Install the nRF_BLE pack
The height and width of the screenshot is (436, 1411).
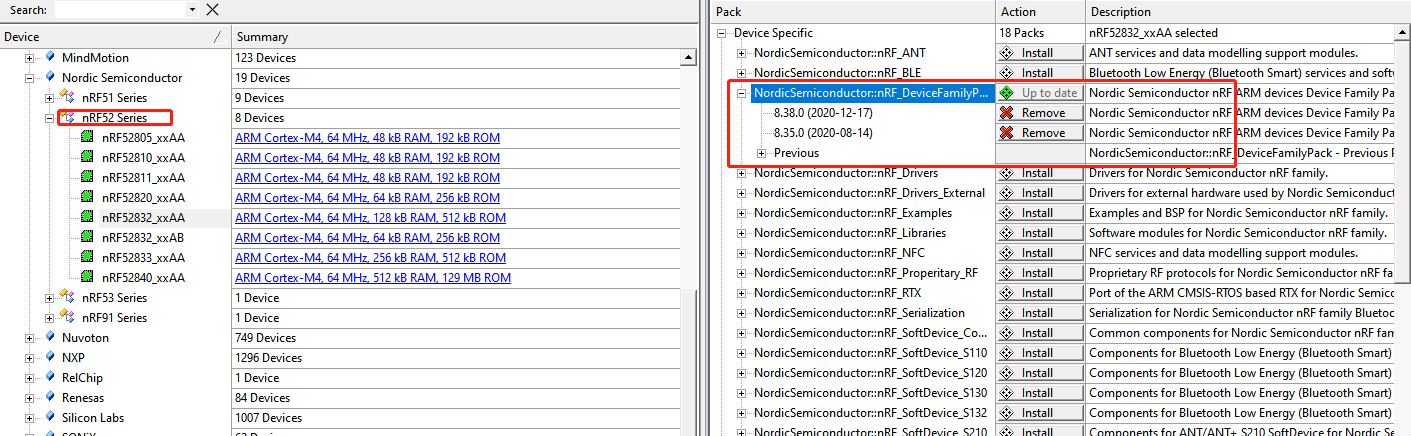point(1040,73)
